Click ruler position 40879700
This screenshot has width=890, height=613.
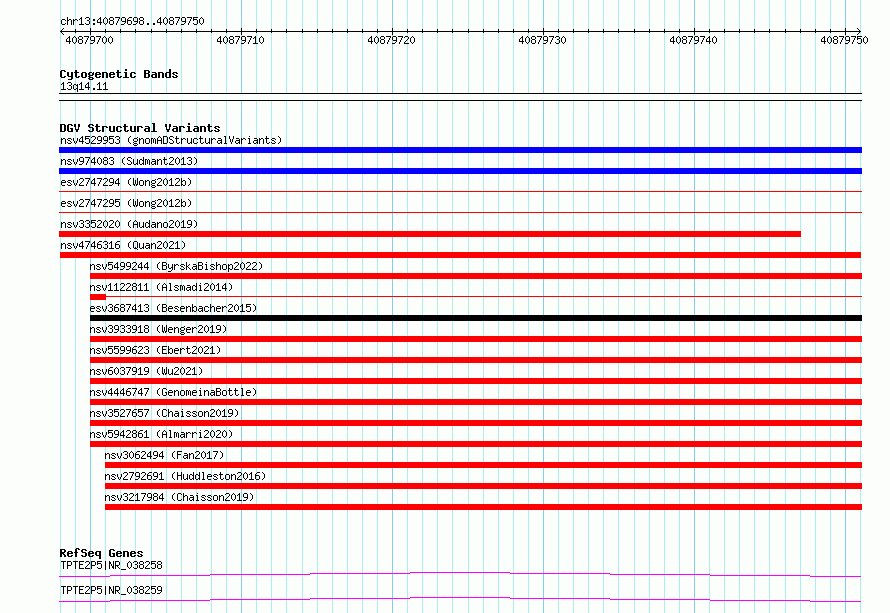tap(89, 40)
